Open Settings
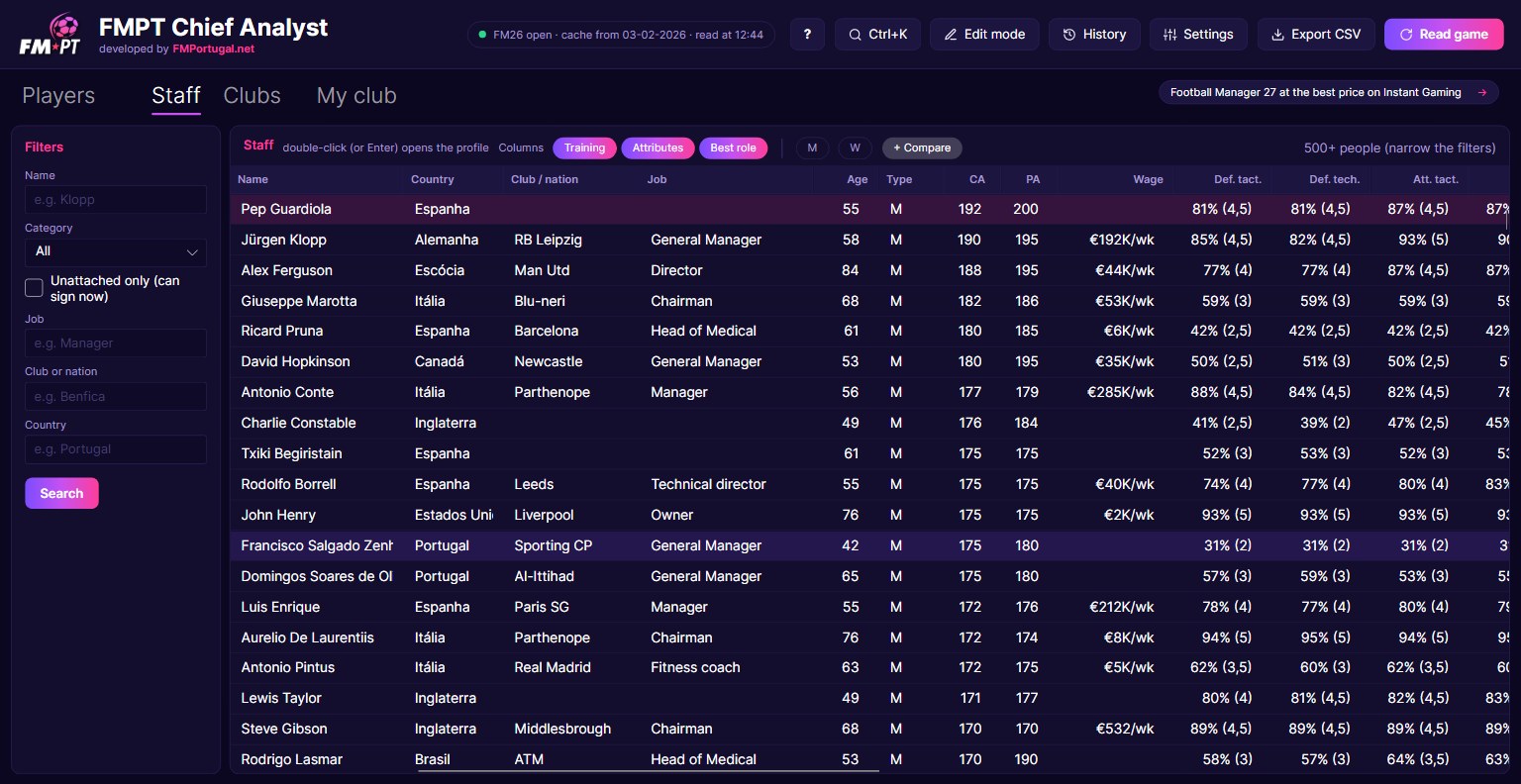1521x784 pixels. pyautogui.click(x=1198, y=35)
